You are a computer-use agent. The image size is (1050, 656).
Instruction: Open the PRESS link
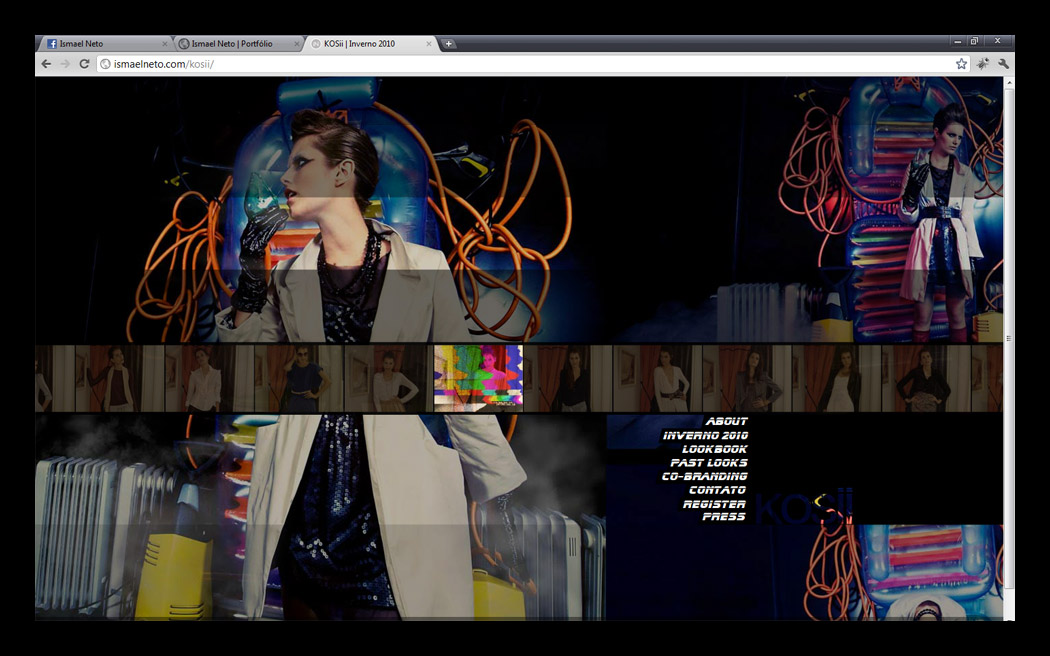tap(724, 517)
